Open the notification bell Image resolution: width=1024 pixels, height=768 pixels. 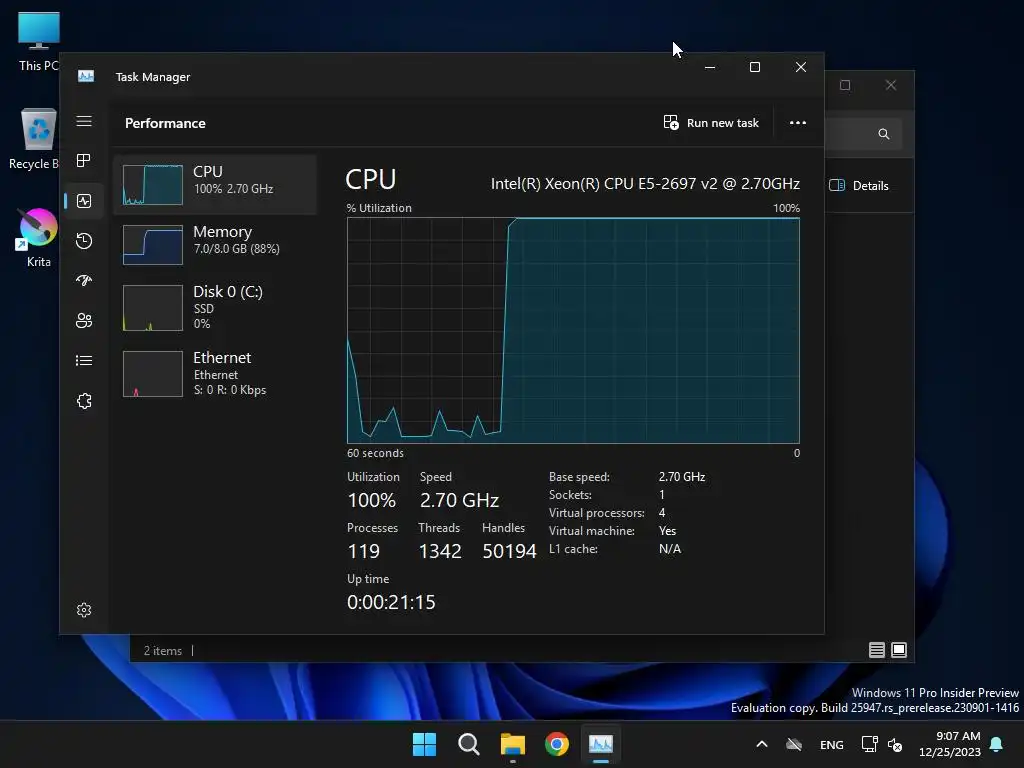[x=997, y=744]
